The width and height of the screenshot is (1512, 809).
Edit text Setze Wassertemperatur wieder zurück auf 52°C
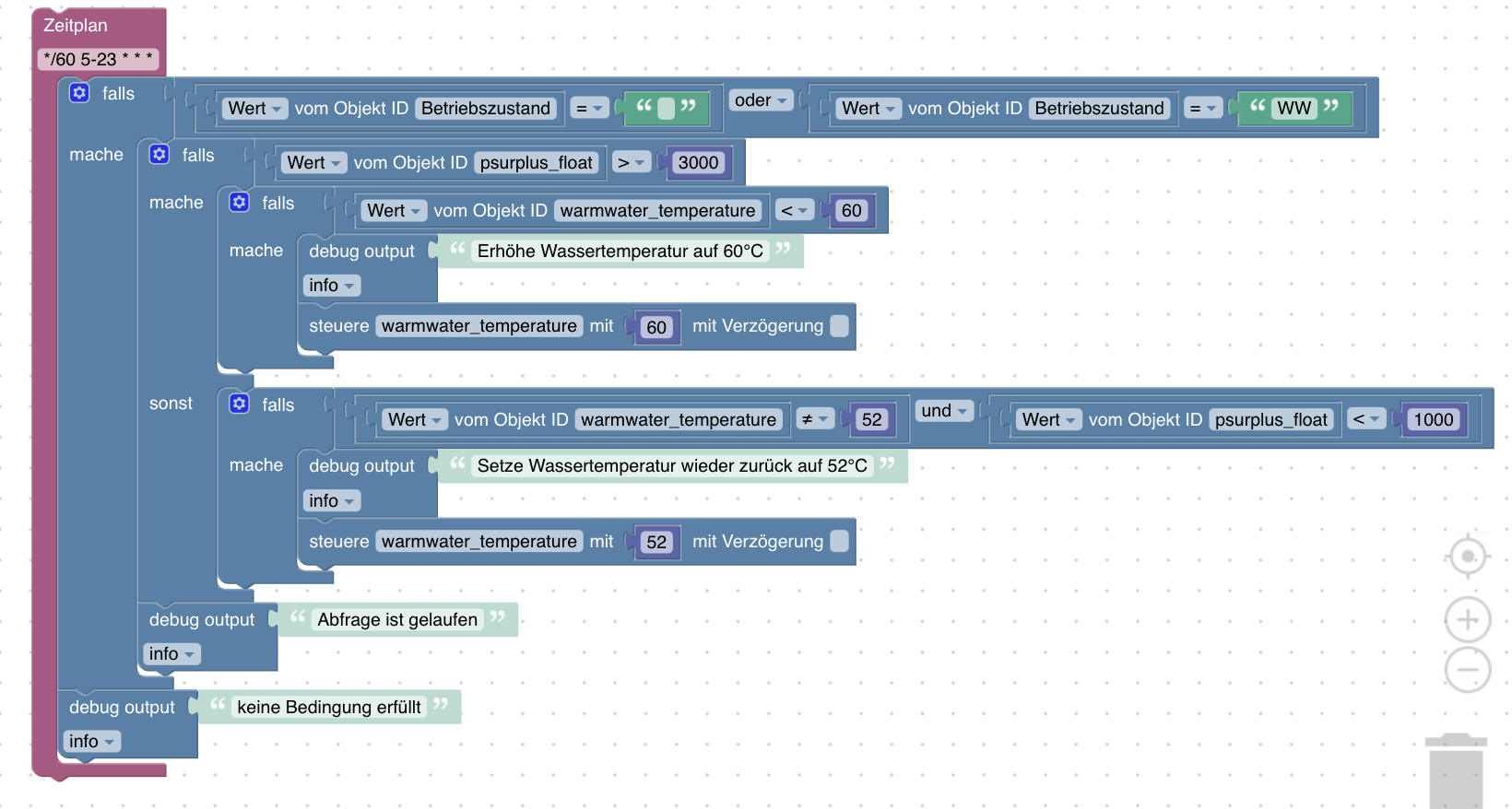click(x=672, y=466)
